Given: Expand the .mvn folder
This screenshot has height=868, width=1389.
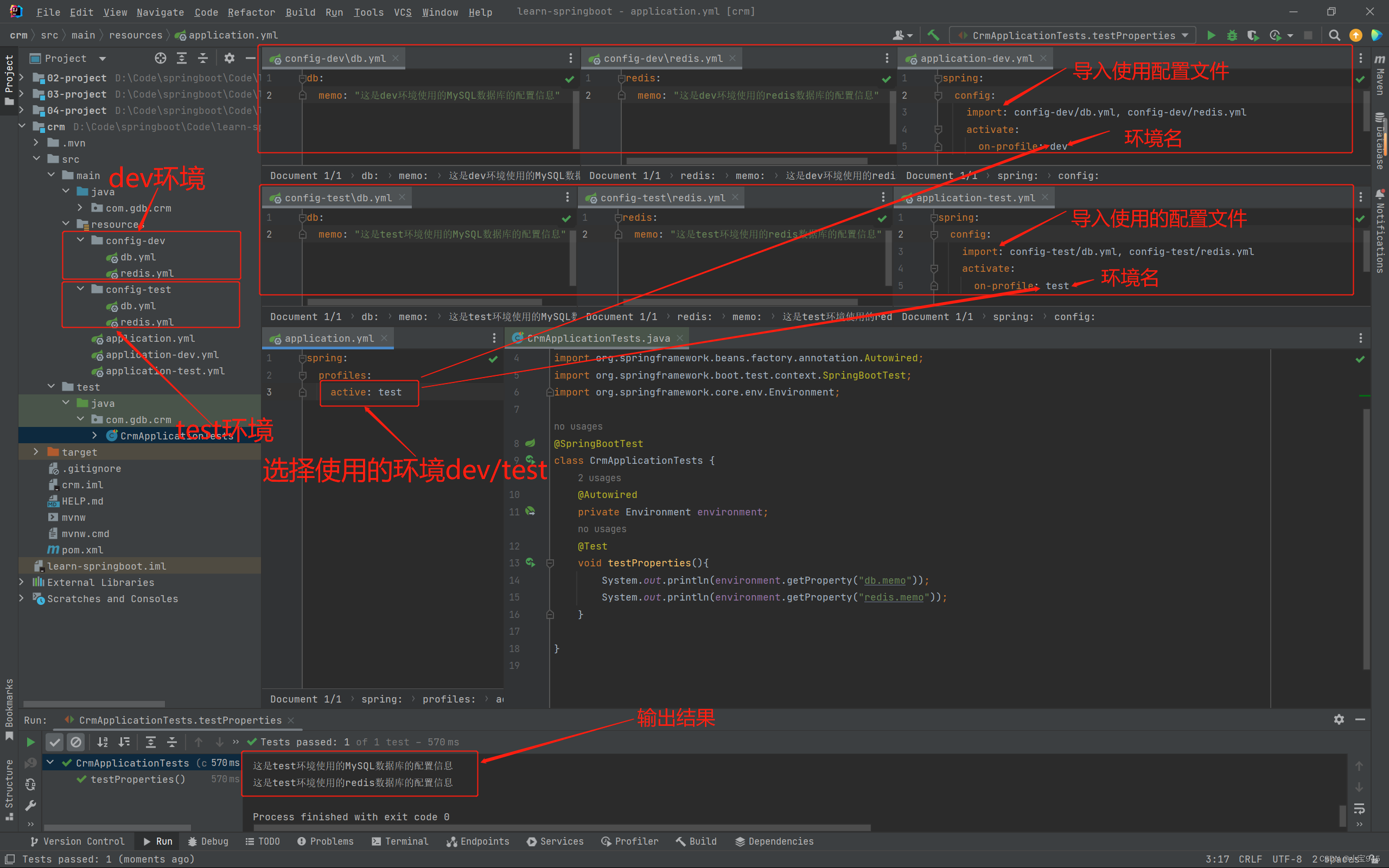Looking at the screenshot, I should point(36,142).
